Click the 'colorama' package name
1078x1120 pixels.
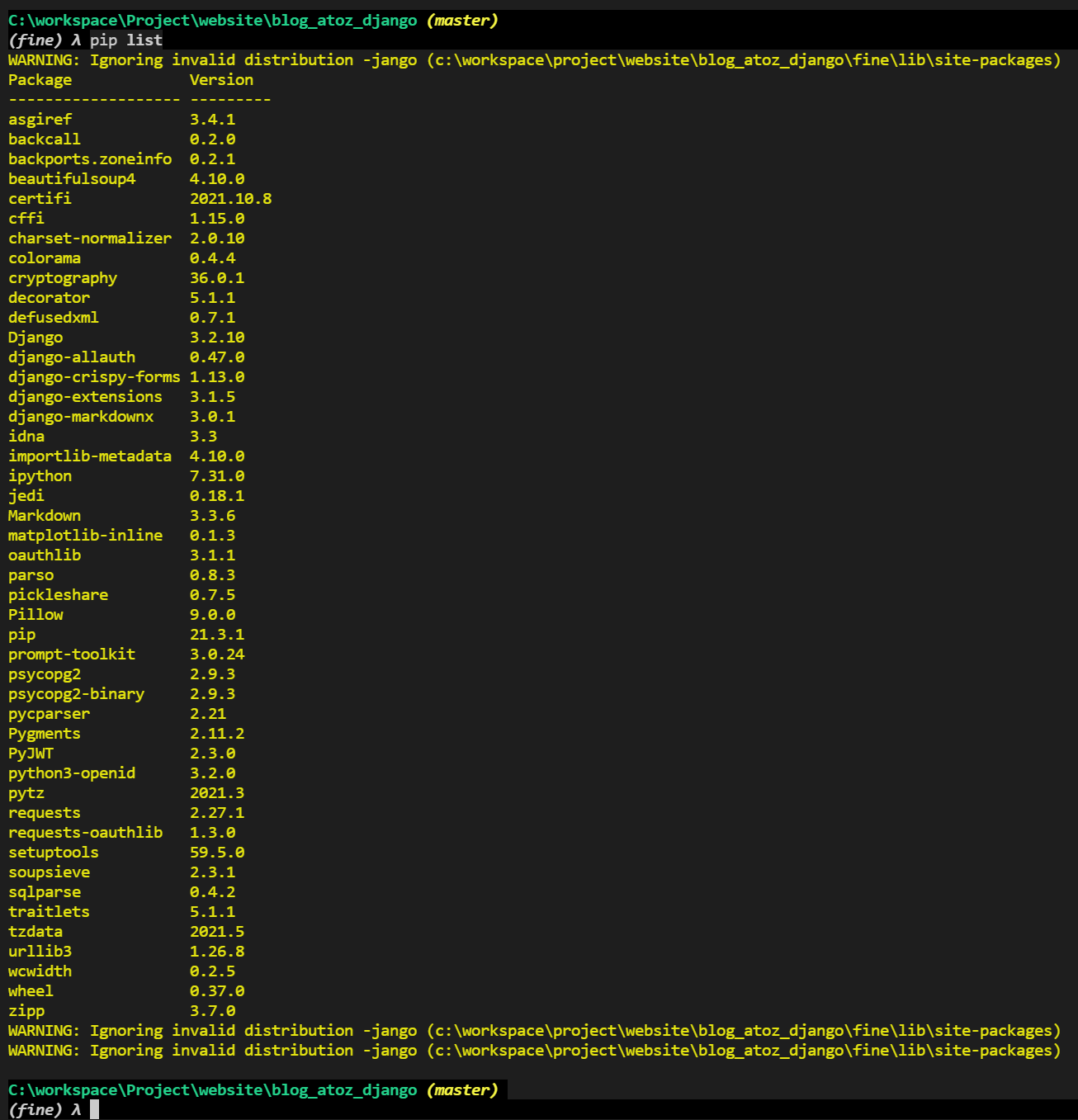(45, 258)
